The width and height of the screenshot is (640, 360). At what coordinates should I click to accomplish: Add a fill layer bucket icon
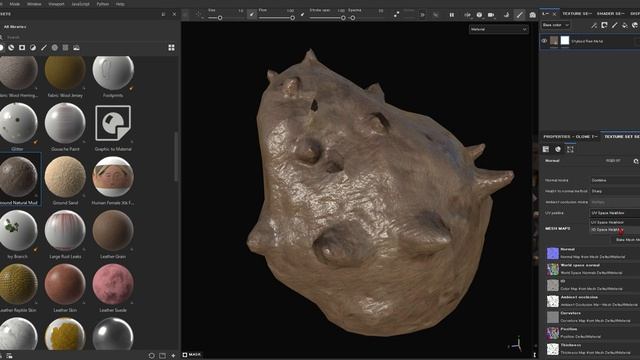point(624,25)
